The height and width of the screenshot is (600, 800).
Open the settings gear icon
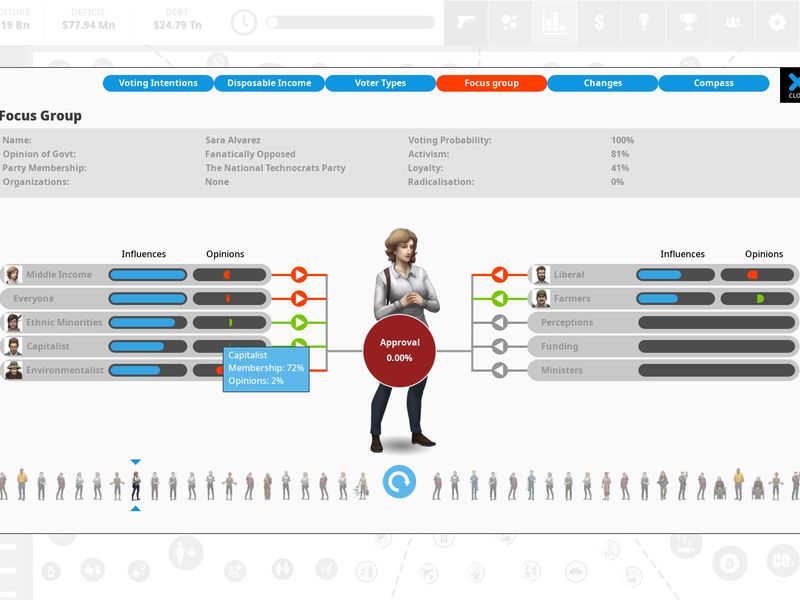(x=777, y=22)
